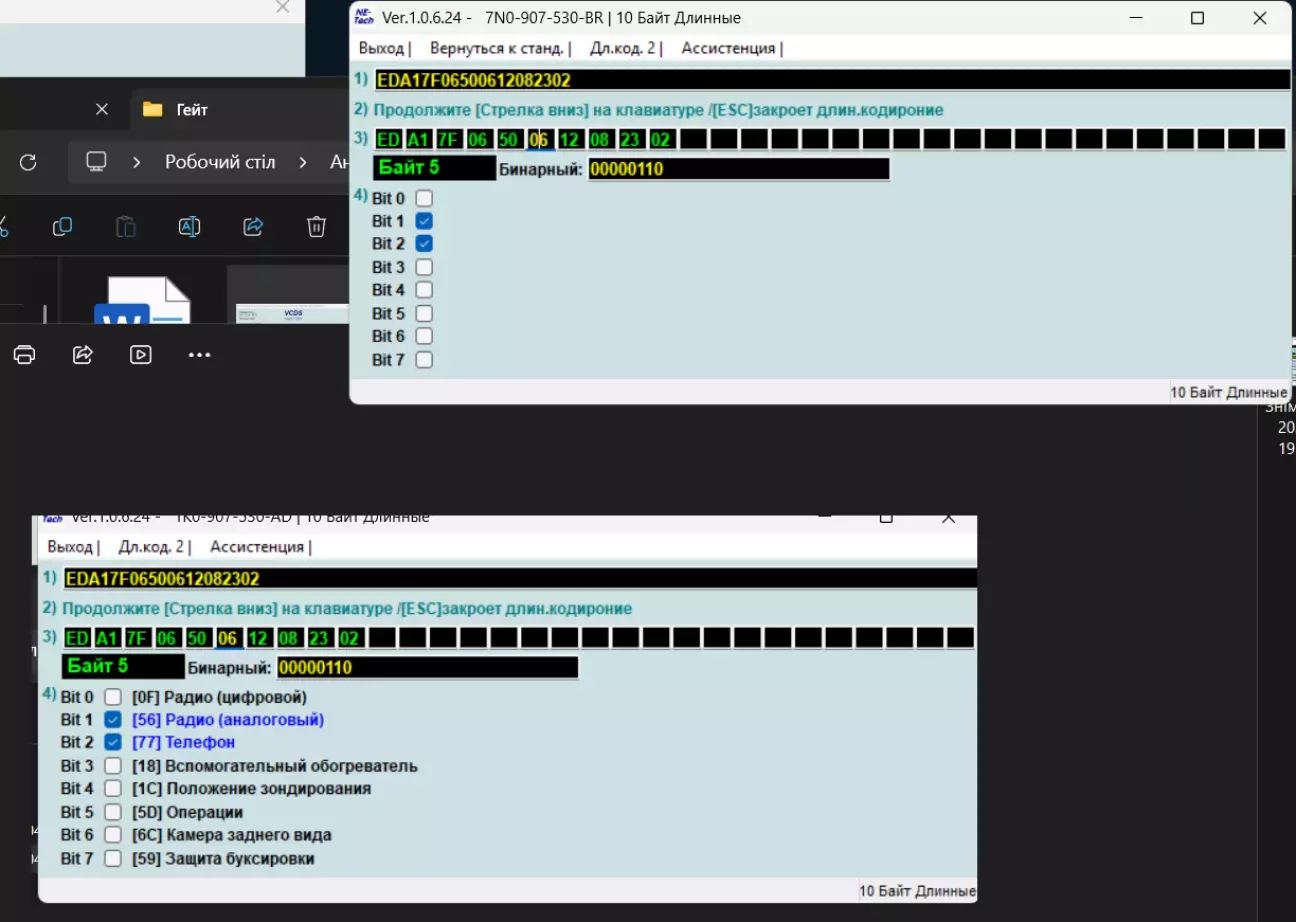
Task: Click Выход in the upper window menu
Action: [x=382, y=48]
